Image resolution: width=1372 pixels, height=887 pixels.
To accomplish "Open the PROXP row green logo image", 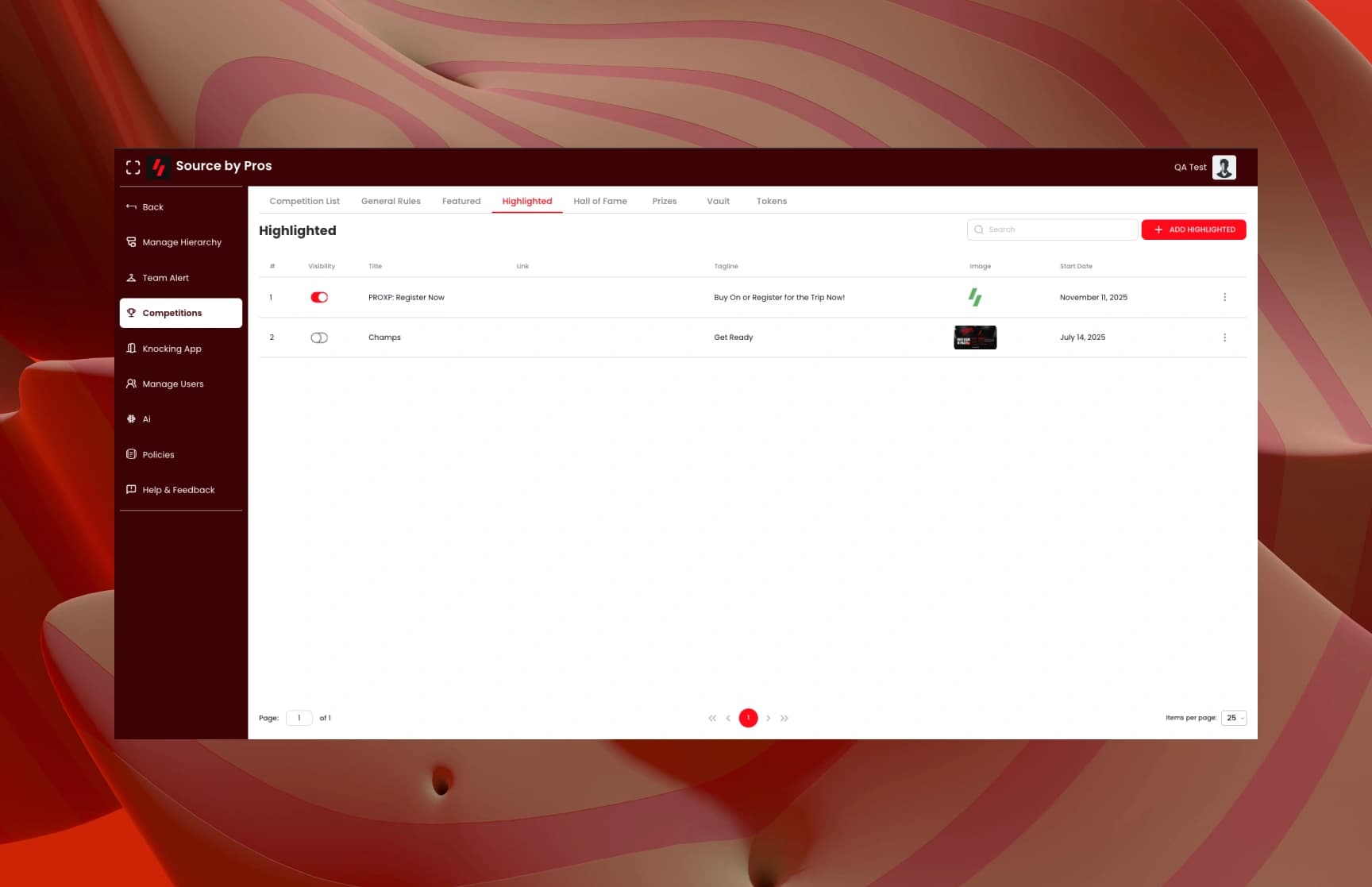I will [975, 297].
